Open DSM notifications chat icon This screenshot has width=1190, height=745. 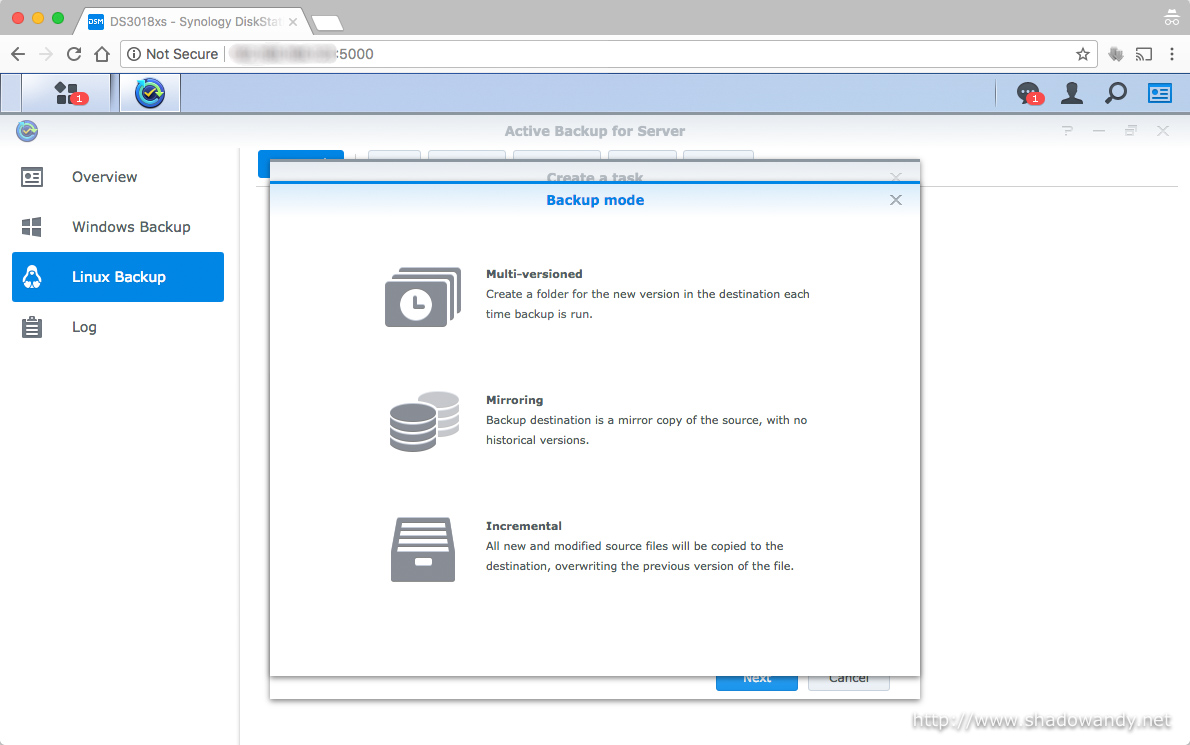[1028, 93]
